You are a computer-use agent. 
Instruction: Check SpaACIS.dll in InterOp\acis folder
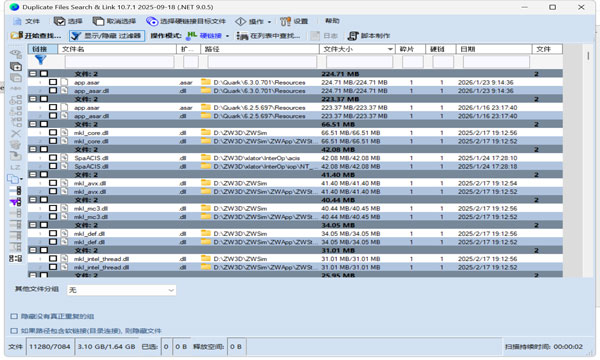coord(53,158)
